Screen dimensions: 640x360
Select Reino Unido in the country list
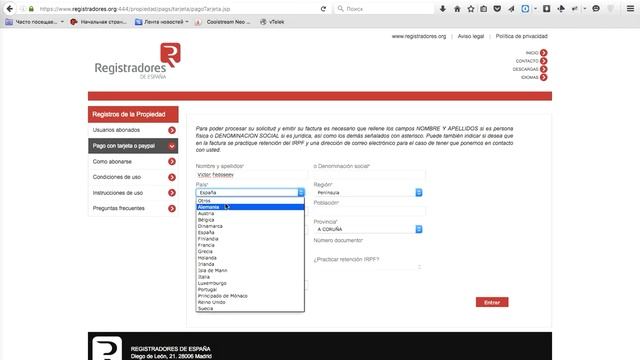pyautogui.click(x=250, y=302)
